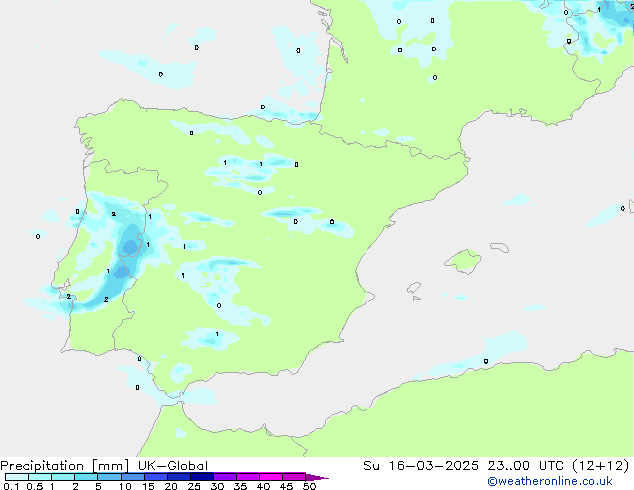
Task: Click the '45' legend scale label
Action: click(x=286, y=486)
